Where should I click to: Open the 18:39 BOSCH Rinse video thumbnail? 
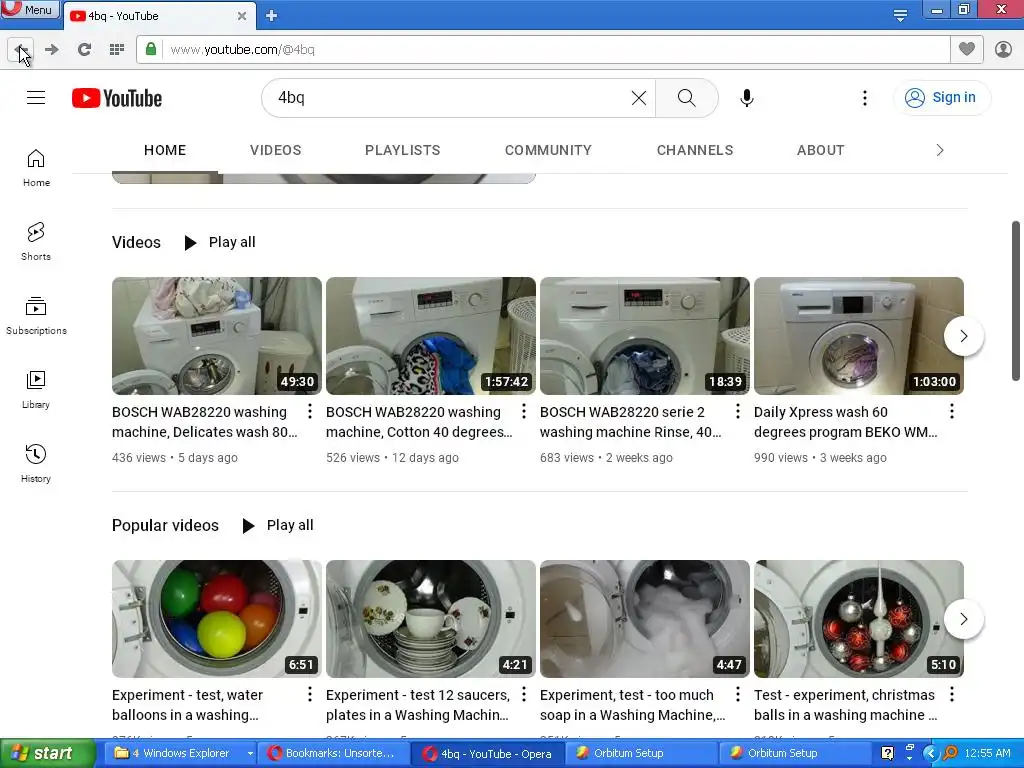pos(645,336)
